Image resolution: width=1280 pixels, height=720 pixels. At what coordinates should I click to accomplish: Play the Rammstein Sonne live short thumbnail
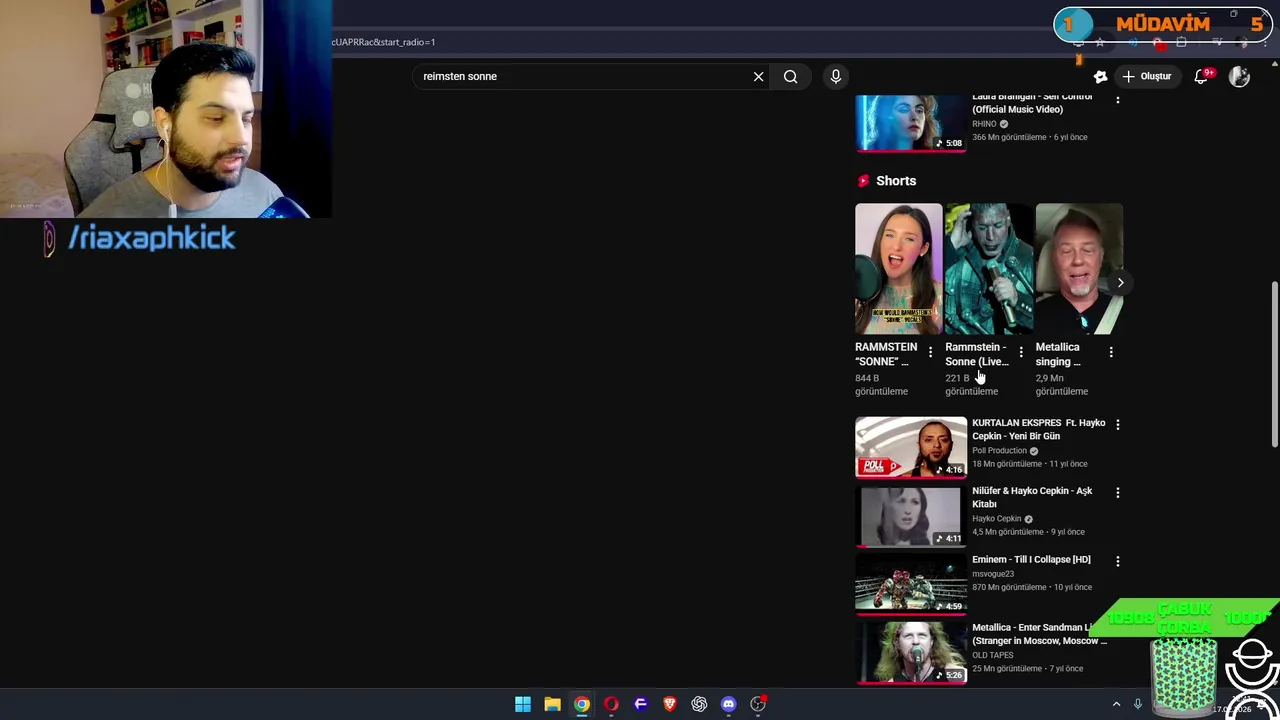pyautogui.click(x=989, y=269)
